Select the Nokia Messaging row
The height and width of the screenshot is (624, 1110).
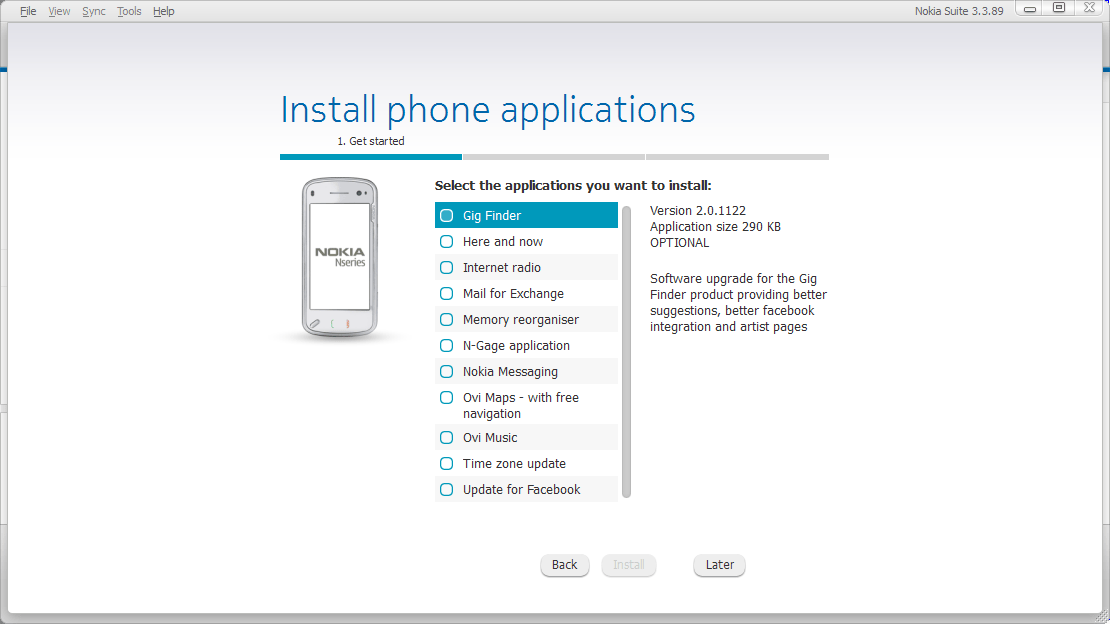(x=526, y=372)
